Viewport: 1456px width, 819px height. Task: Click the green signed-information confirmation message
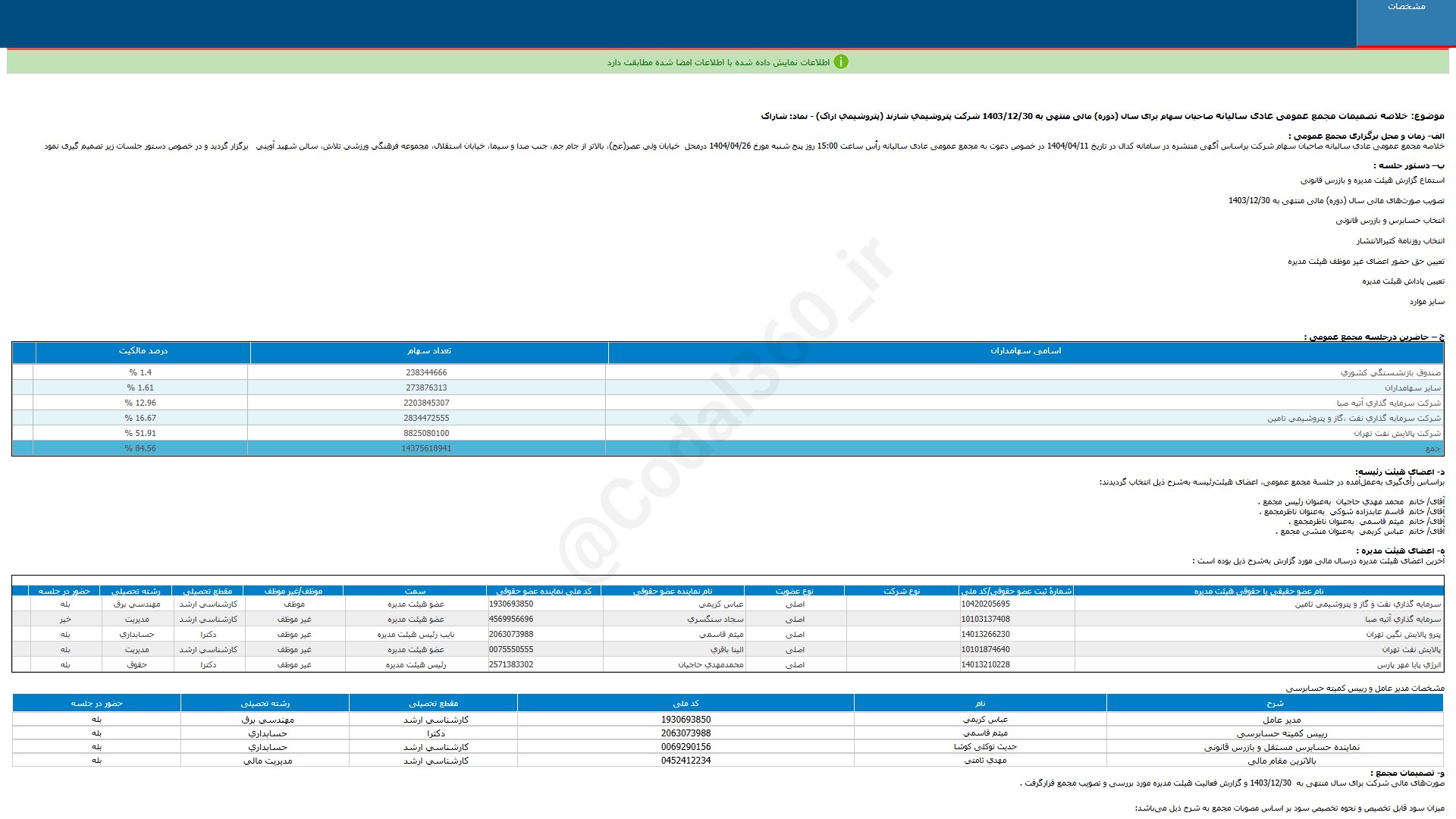pyautogui.click(x=718, y=62)
